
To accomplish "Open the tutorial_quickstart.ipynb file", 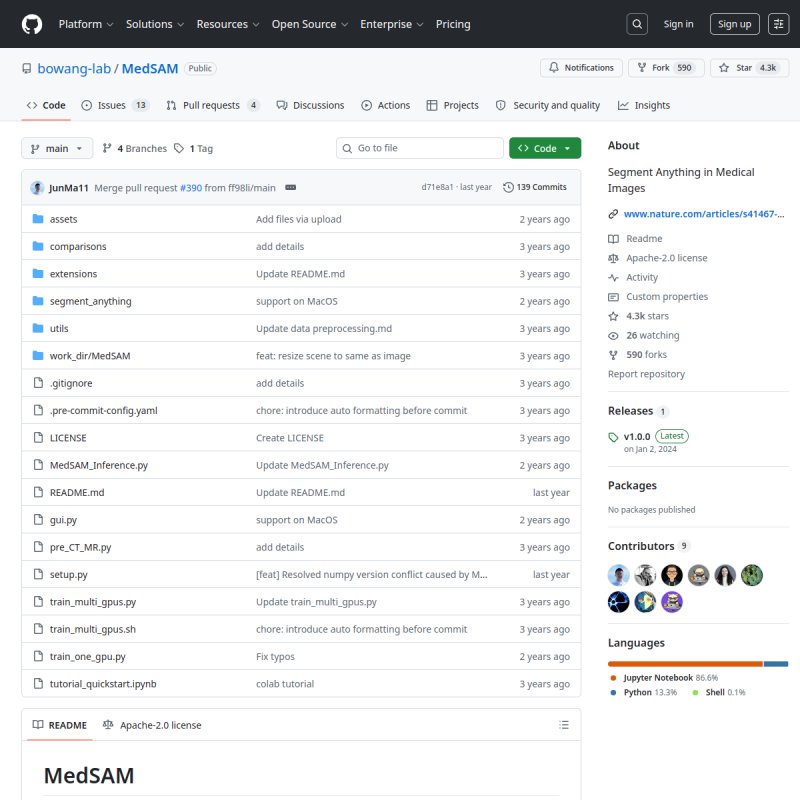I will (x=103, y=684).
